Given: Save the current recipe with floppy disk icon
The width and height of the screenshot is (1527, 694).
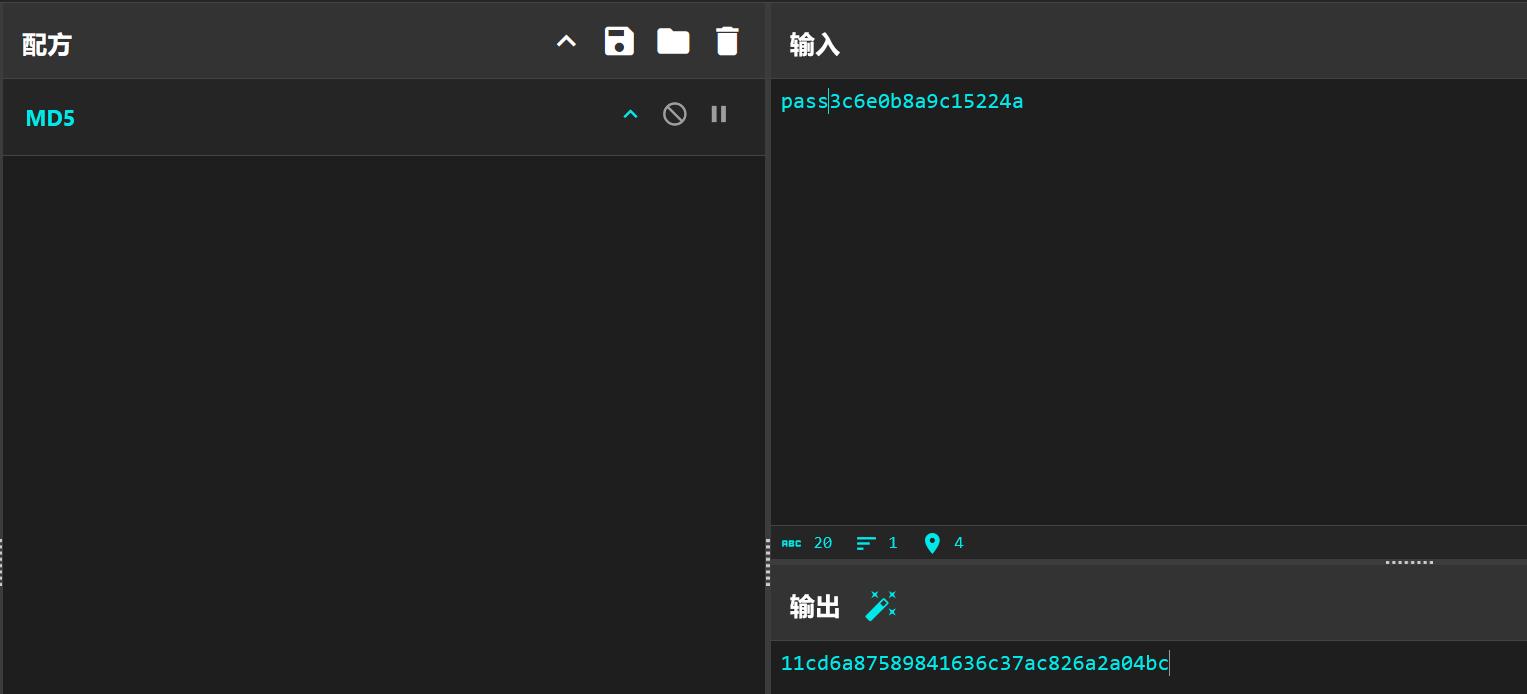Looking at the screenshot, I should point(619,41).
